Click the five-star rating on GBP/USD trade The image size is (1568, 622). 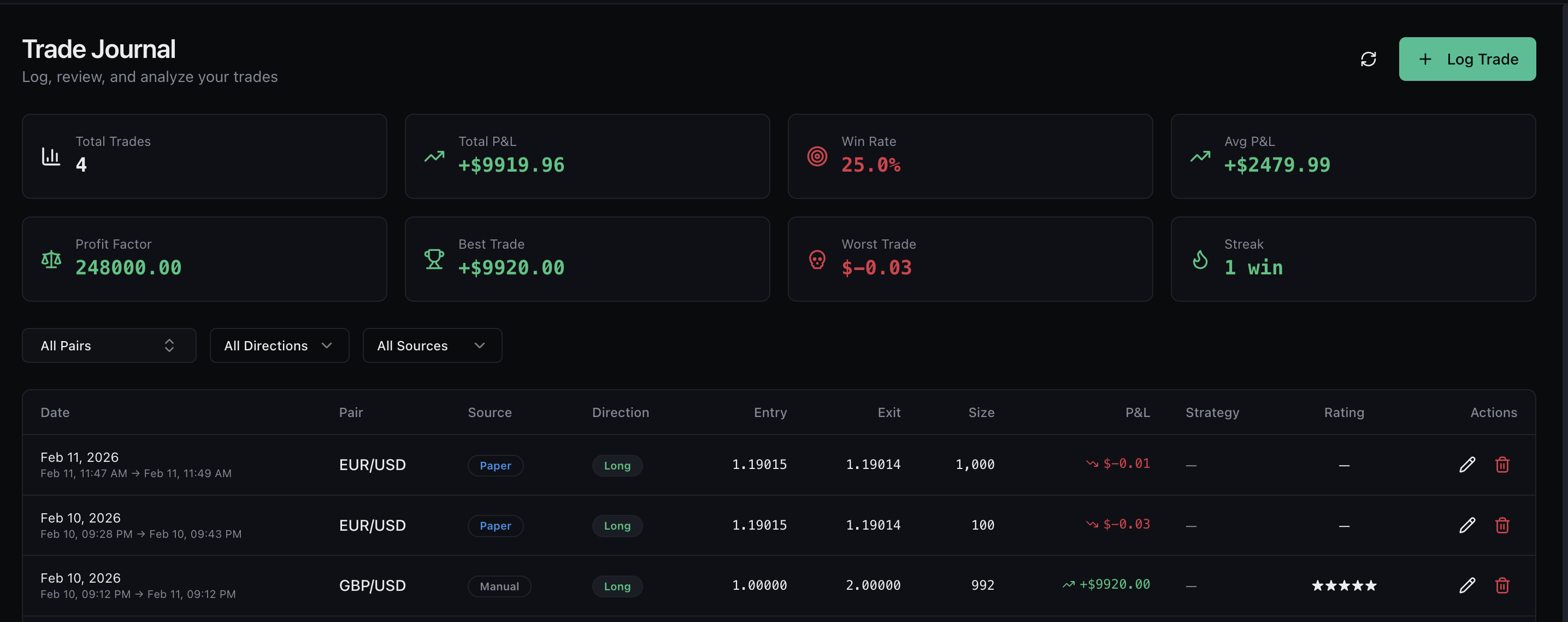(x=1344, y=585)
